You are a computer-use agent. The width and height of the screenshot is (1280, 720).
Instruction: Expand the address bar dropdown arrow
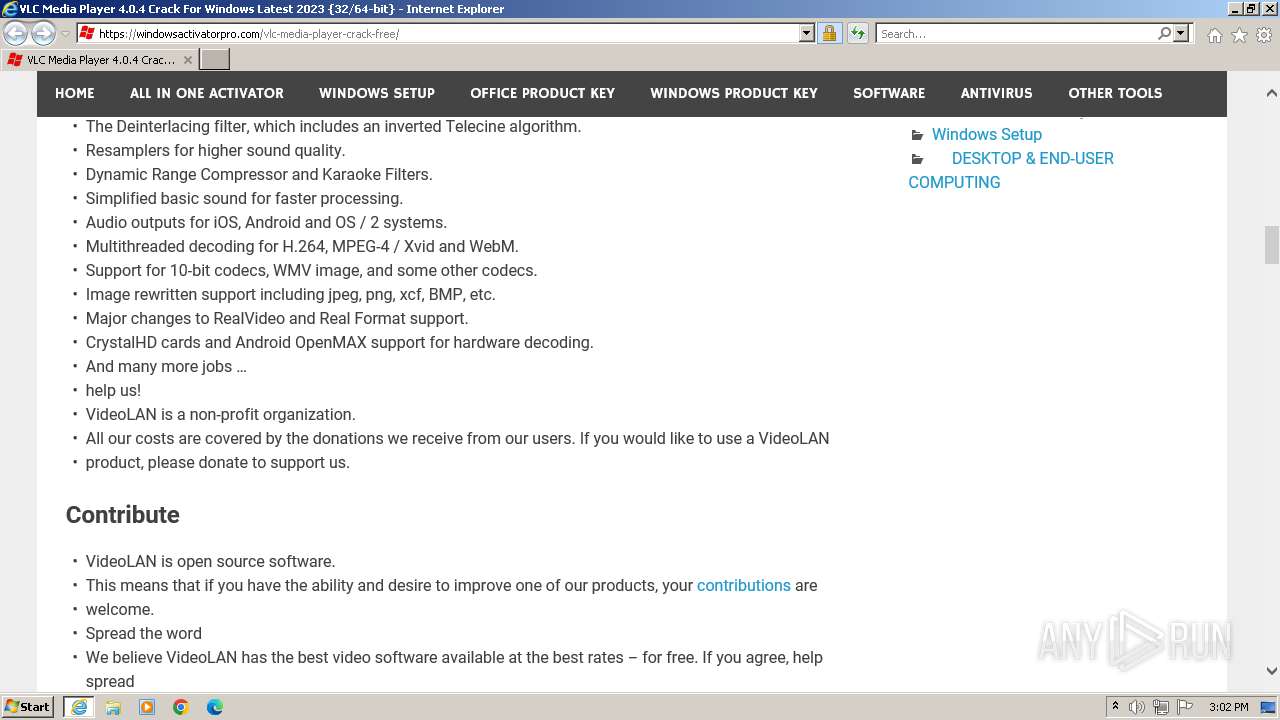coord(807,33)
